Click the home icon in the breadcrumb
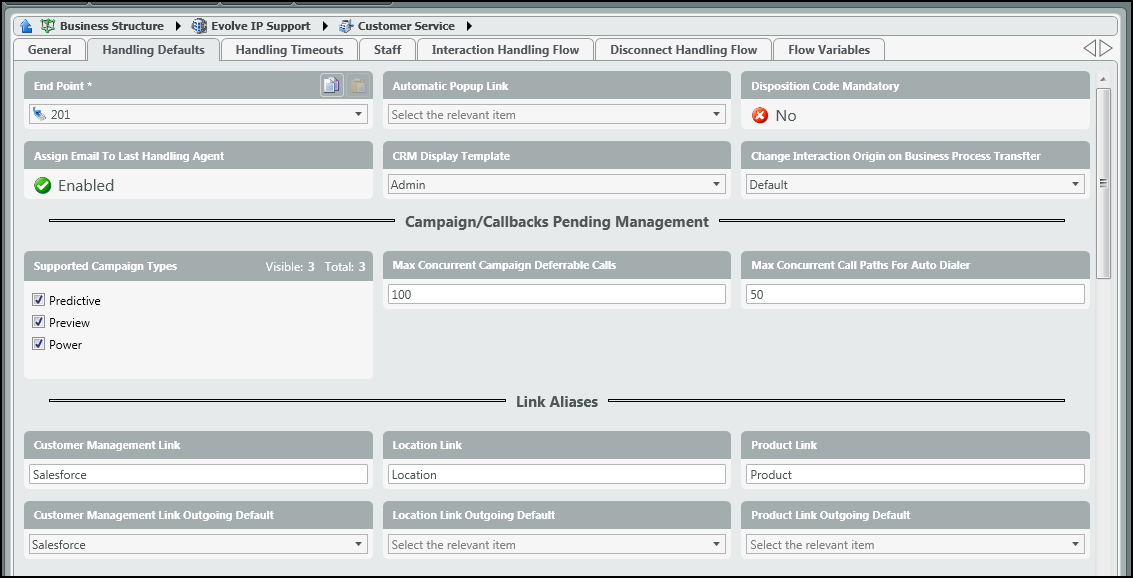The height and width of the screenshot is (578, 1133). [26, 26]
